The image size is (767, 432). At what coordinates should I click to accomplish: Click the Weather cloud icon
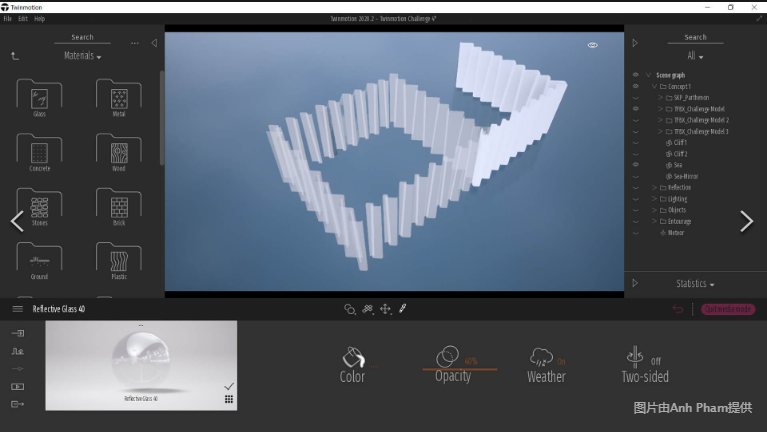point(541,357)
